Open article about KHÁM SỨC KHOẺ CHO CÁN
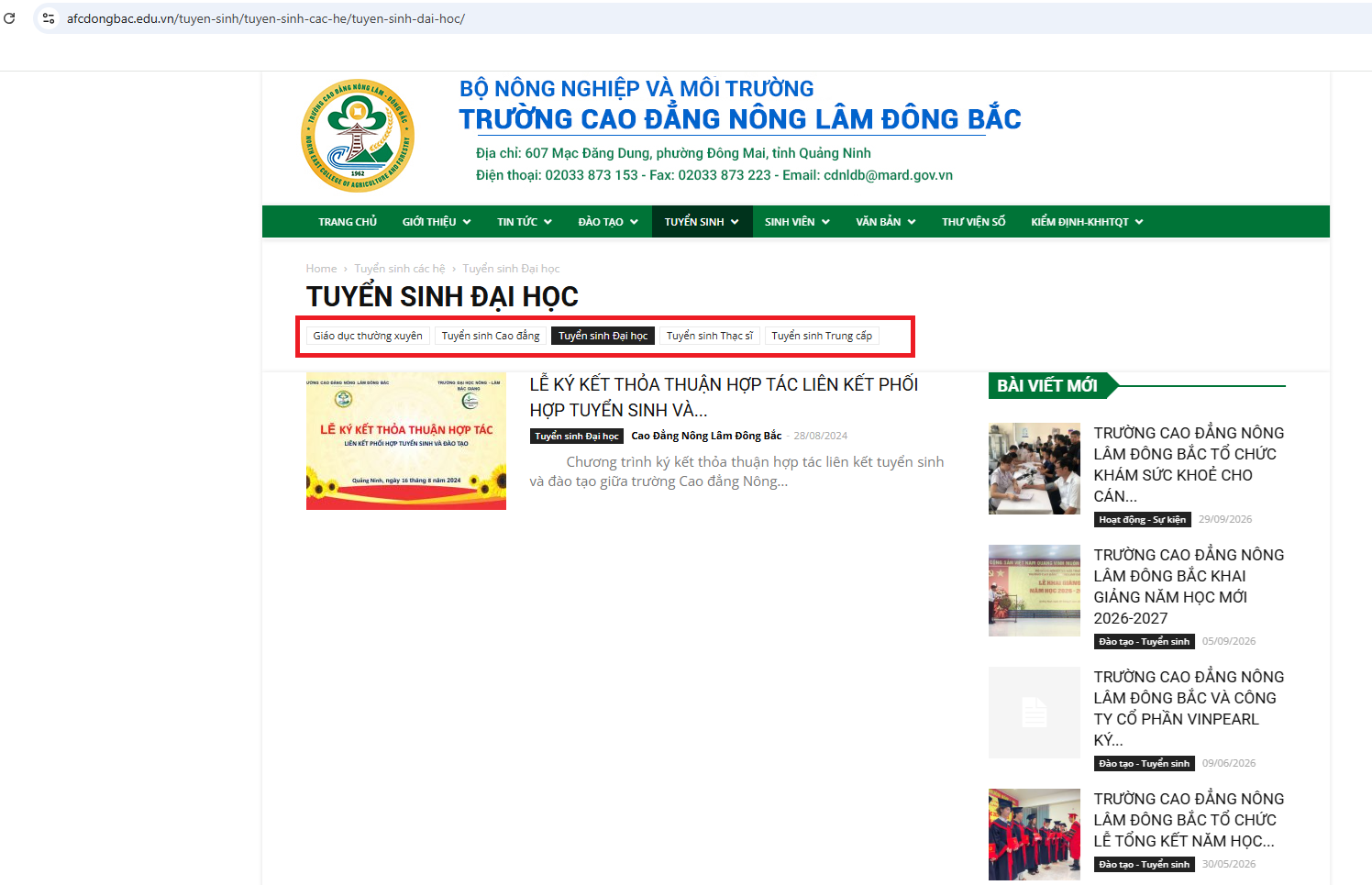 coord(1189,464)
